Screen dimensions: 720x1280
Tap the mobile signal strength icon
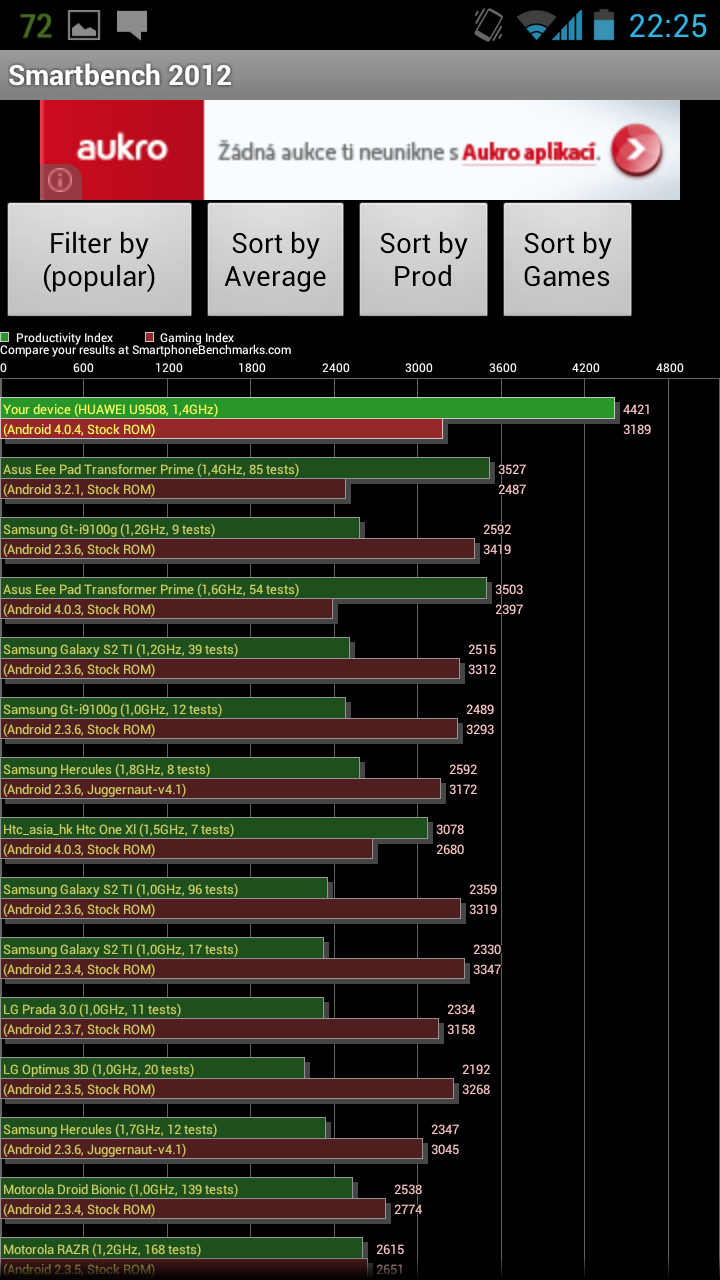click(569, 25)
